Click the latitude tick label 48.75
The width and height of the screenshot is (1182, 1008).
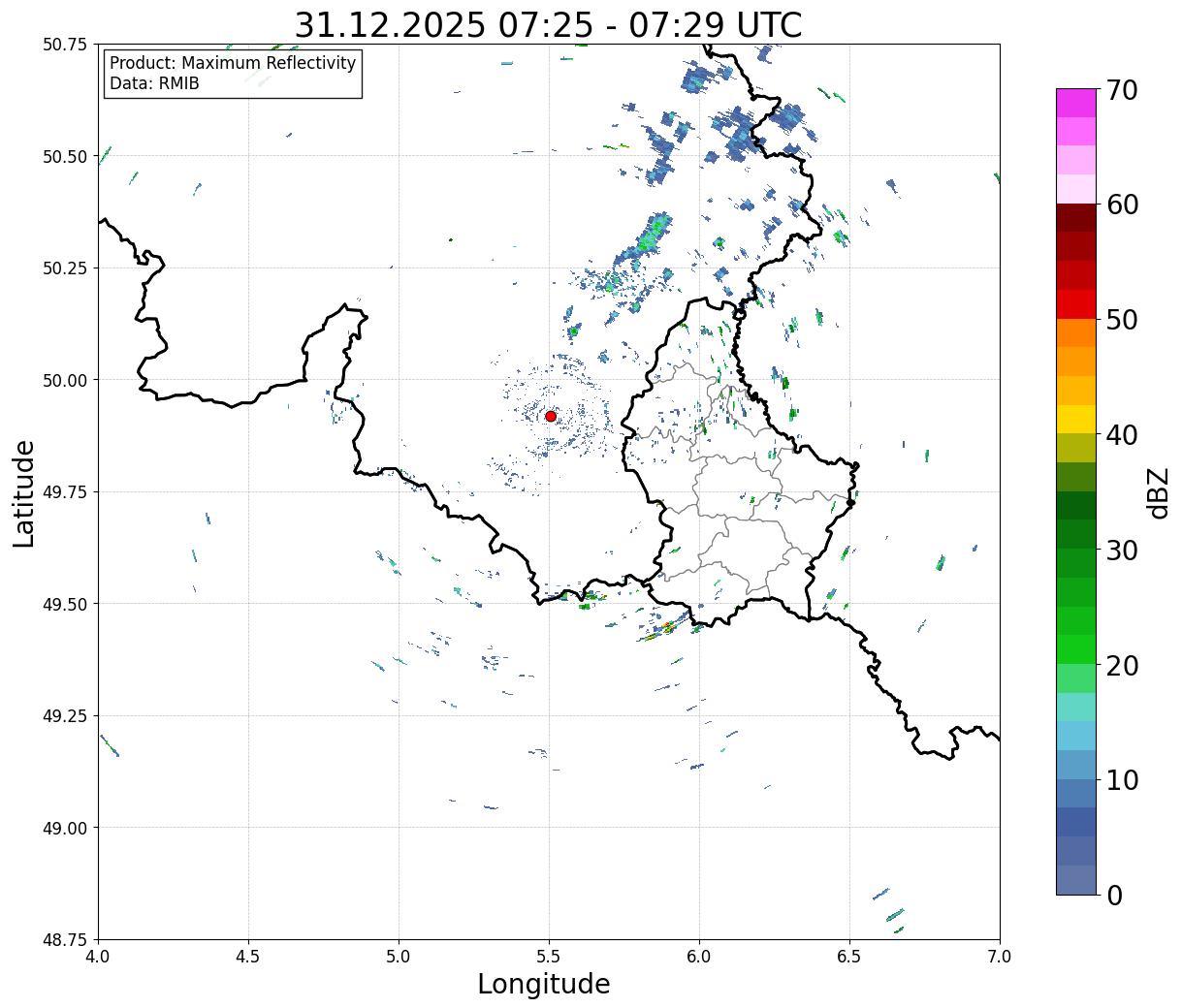65,939
